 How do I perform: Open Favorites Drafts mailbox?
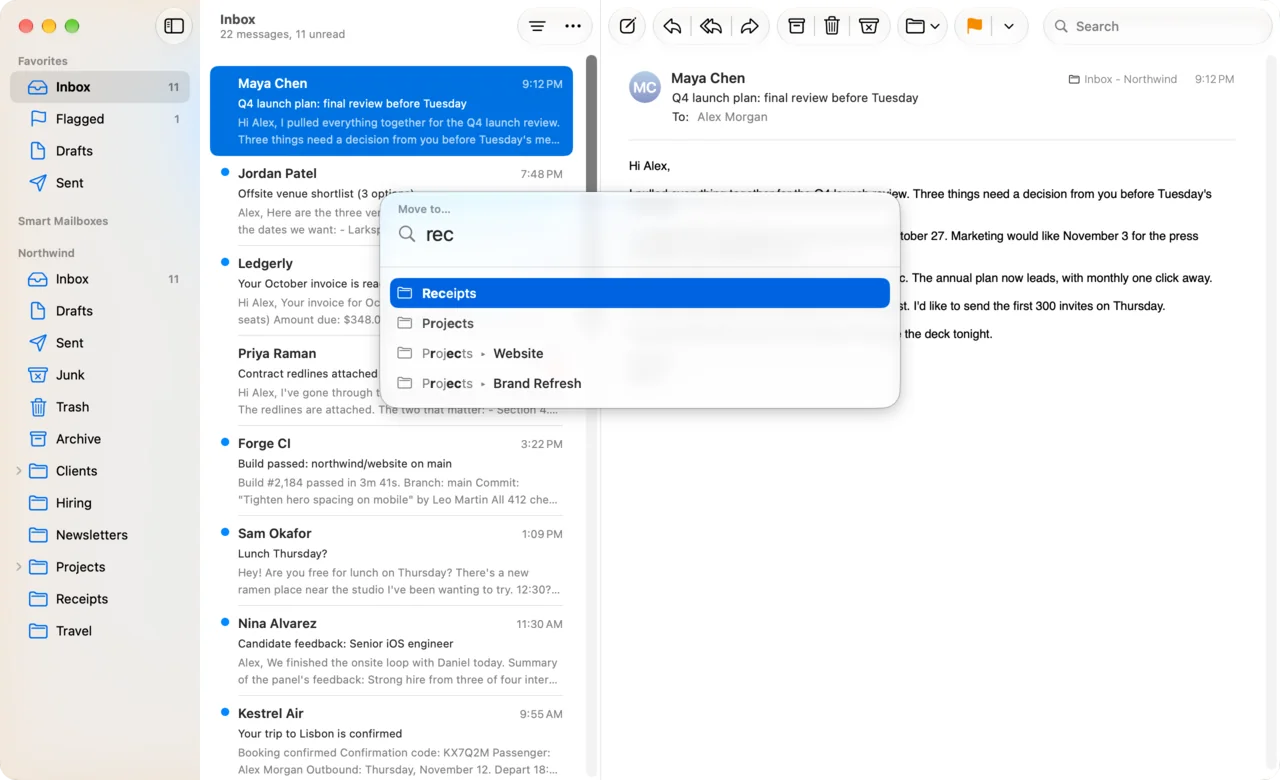tap(100, 151)
